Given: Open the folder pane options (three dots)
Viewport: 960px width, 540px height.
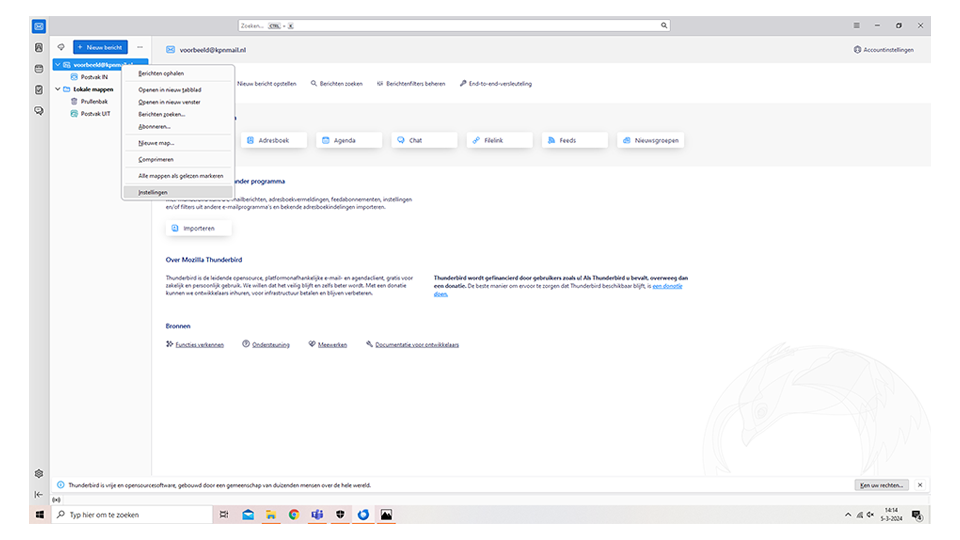Looking at the screenshot, I should point(140,47).
